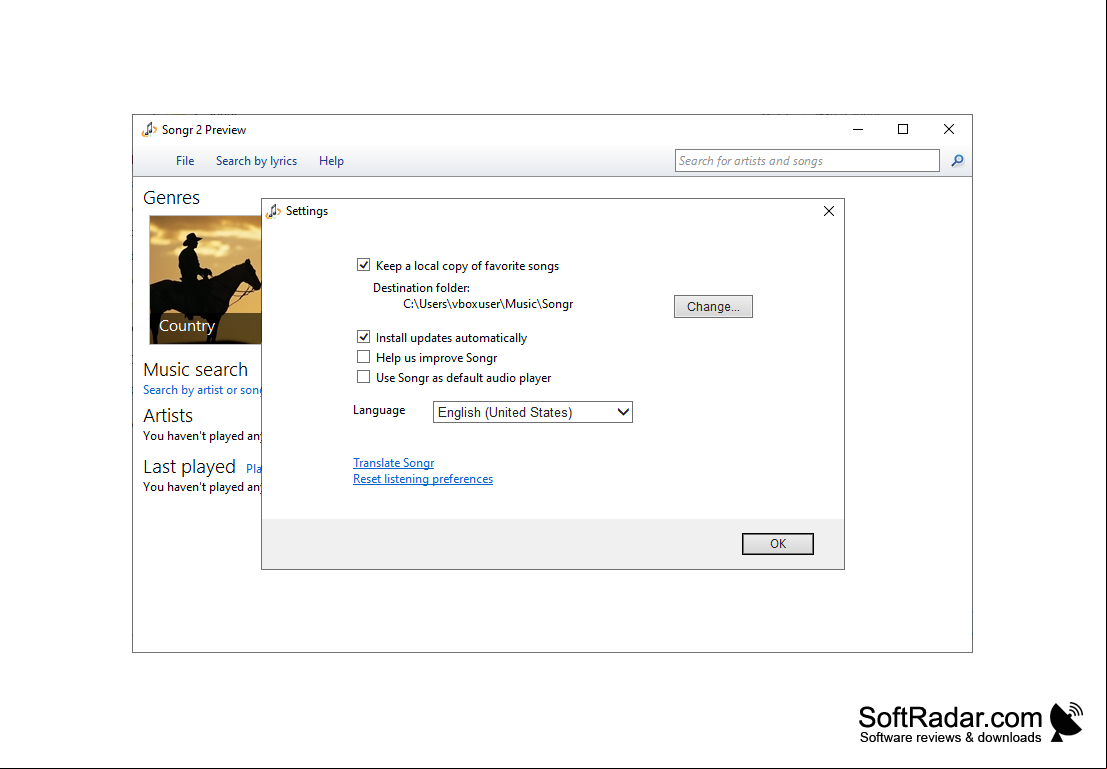The image size is (1107, 769).
Task: Open the File menu
Action: click(x=185, y=161)
